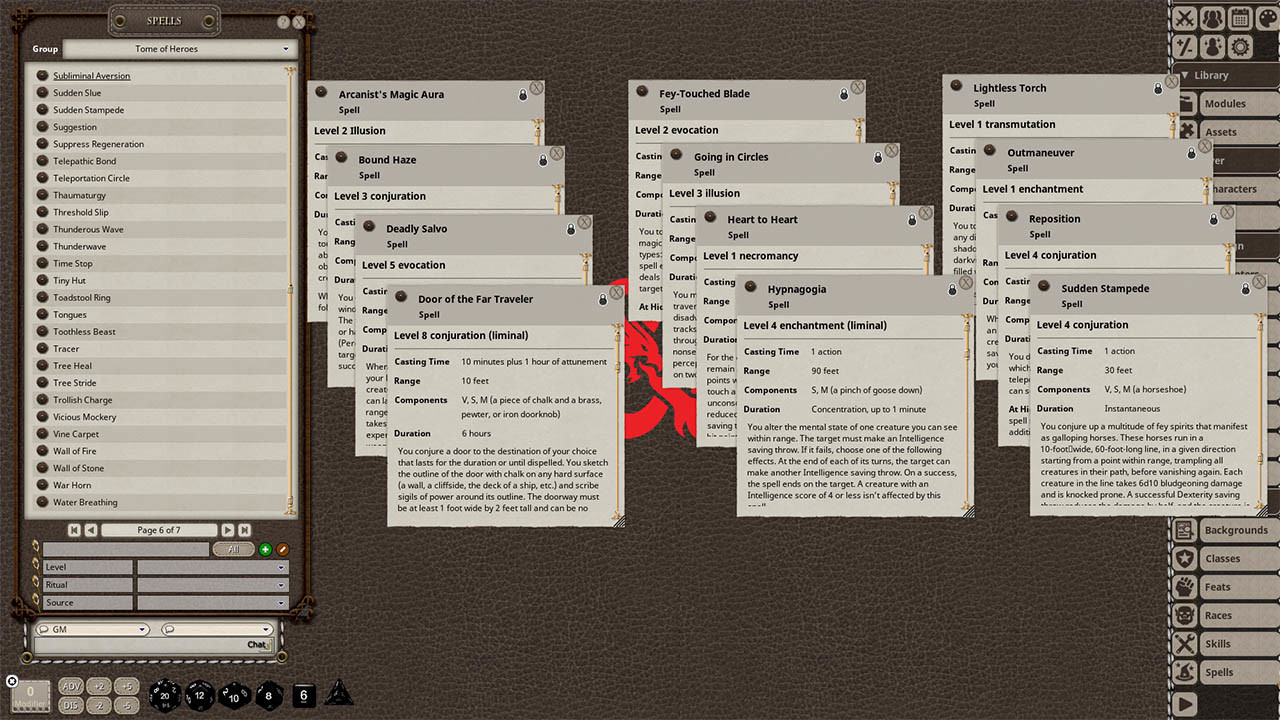
Task: Enable advantage with the ADV button
Action: coord(70,686)
